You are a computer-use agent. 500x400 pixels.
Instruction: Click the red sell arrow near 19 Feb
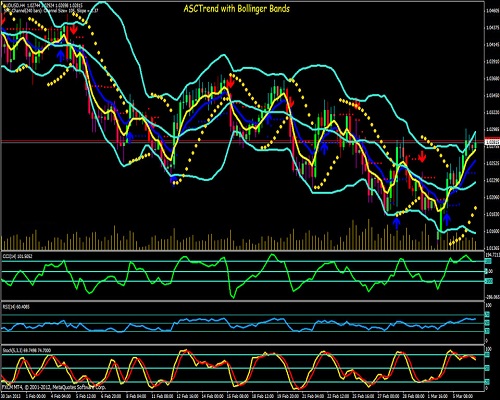coord(291,103)
